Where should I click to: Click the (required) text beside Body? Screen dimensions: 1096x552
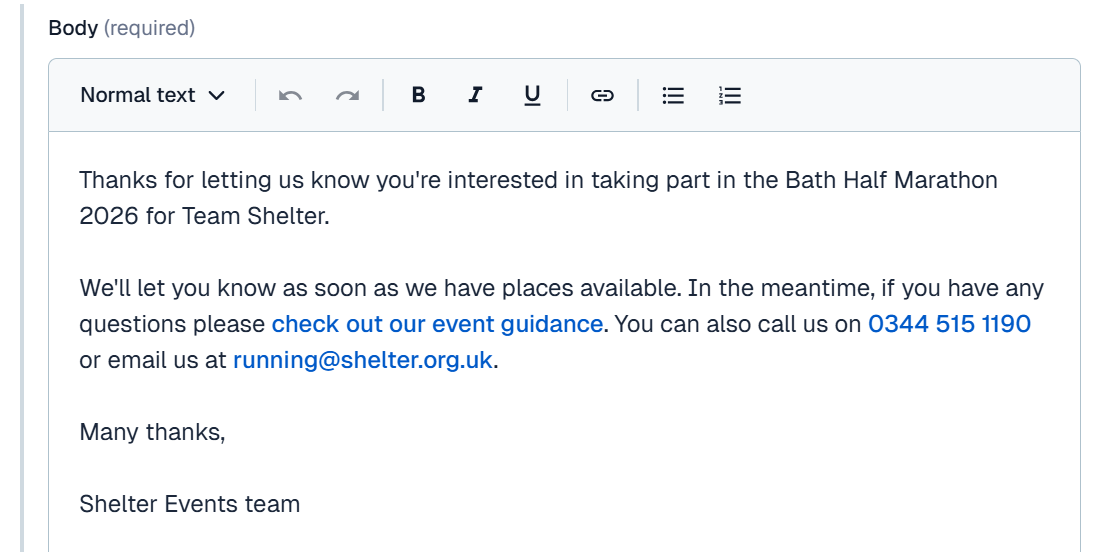coord(149,29)
